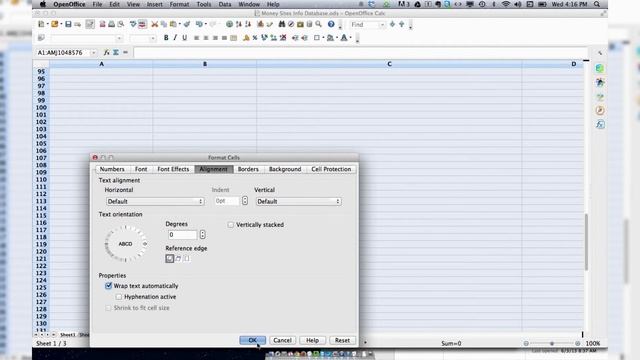Click the Spotlight search icon in menu bar
The image size is (640, 360).
pos(597,4)
